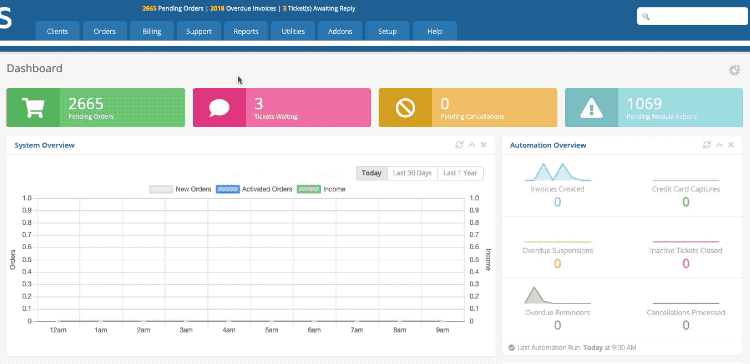Refresh the Automation Overview widget
The image size is (750, 364).
click(706, 145)
